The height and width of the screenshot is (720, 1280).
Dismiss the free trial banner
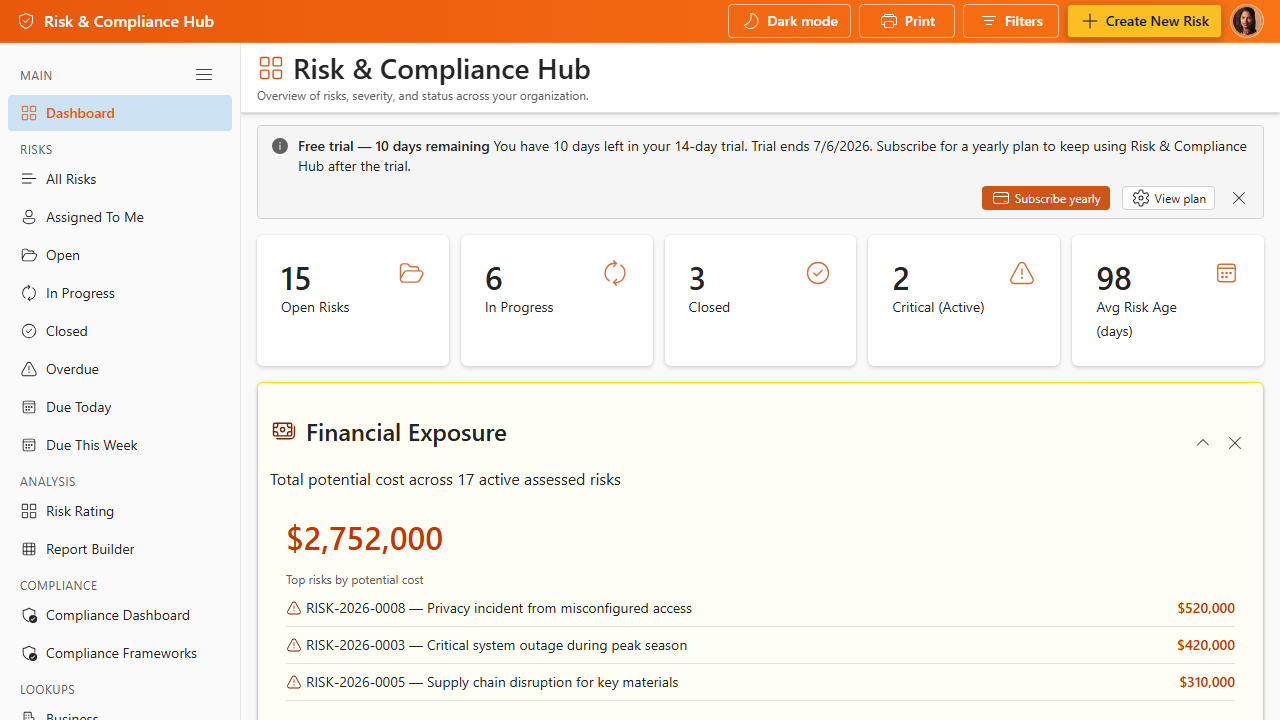[1239, 198]
